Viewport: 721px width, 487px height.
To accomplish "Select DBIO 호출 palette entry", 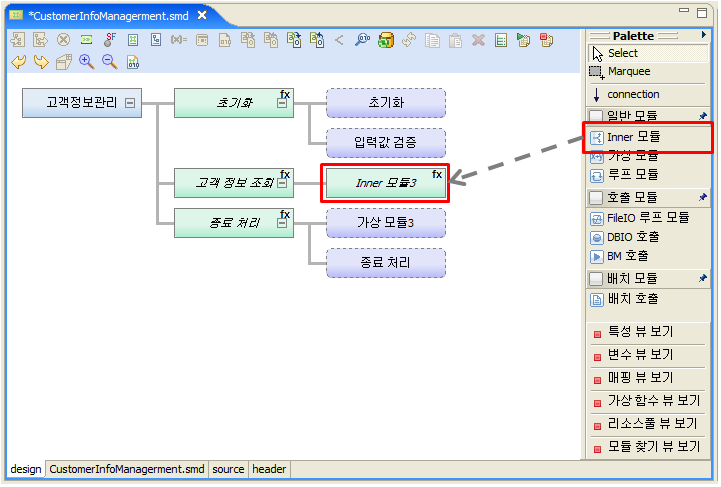I will click(648, 237).
